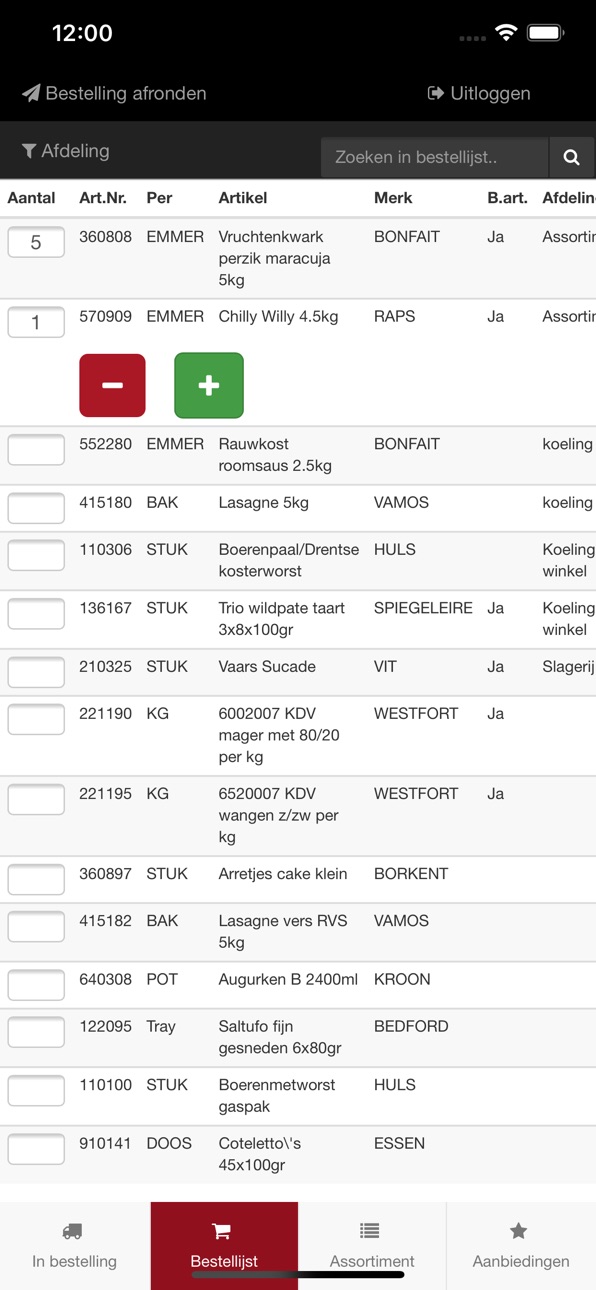Click the Aantal column header
The width and height of the screenshot is (596, 1290).
(31, 198)
